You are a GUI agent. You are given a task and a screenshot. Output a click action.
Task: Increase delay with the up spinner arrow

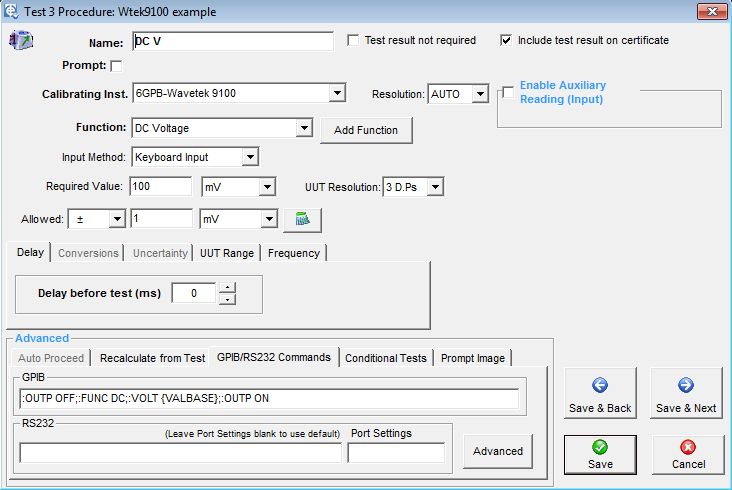(x=227, y=288)
